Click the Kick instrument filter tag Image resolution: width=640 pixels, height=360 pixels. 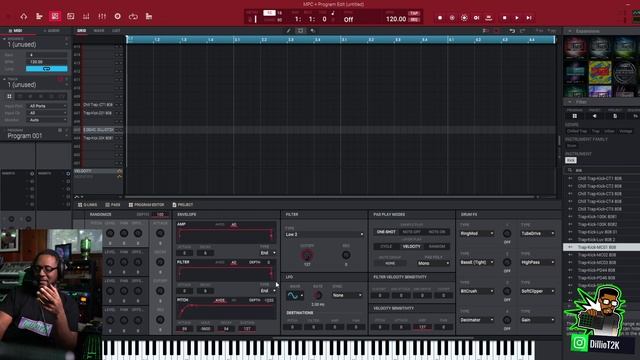click(571, 160)
